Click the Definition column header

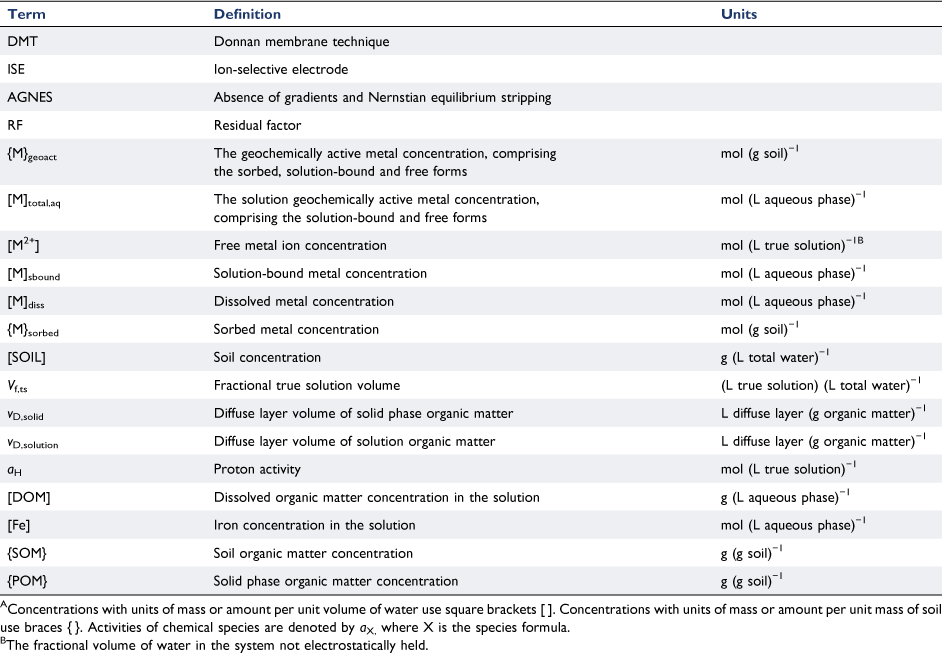tap(247, 14)
